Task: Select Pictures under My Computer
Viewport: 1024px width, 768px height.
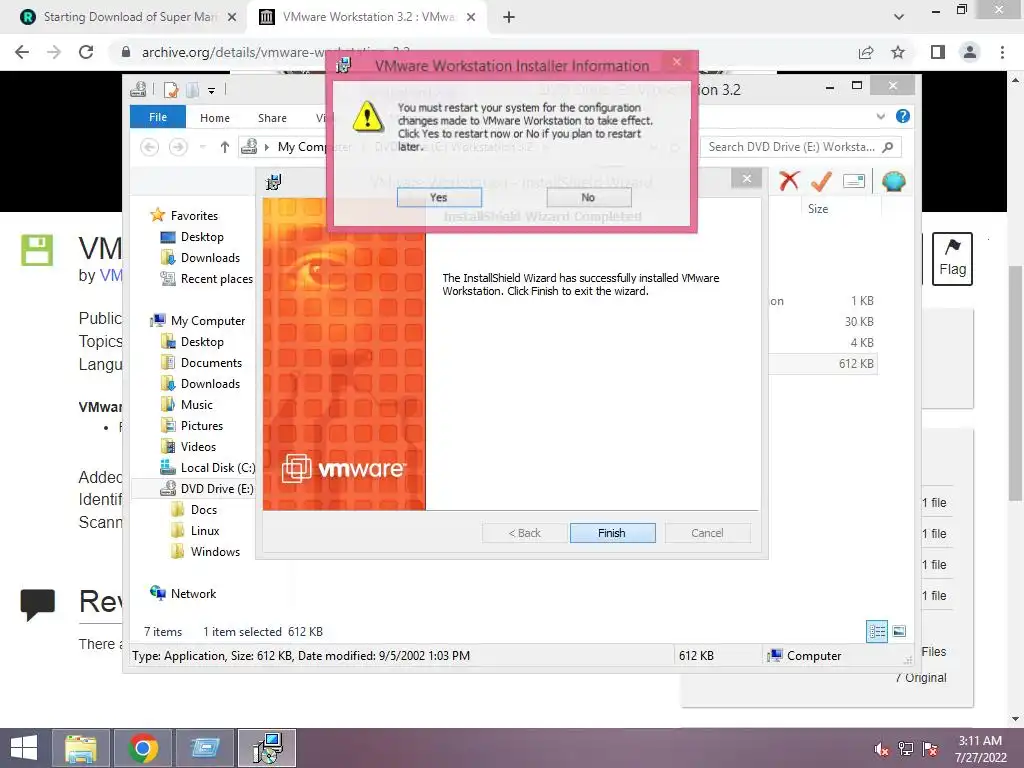Action: click(202, 425)
